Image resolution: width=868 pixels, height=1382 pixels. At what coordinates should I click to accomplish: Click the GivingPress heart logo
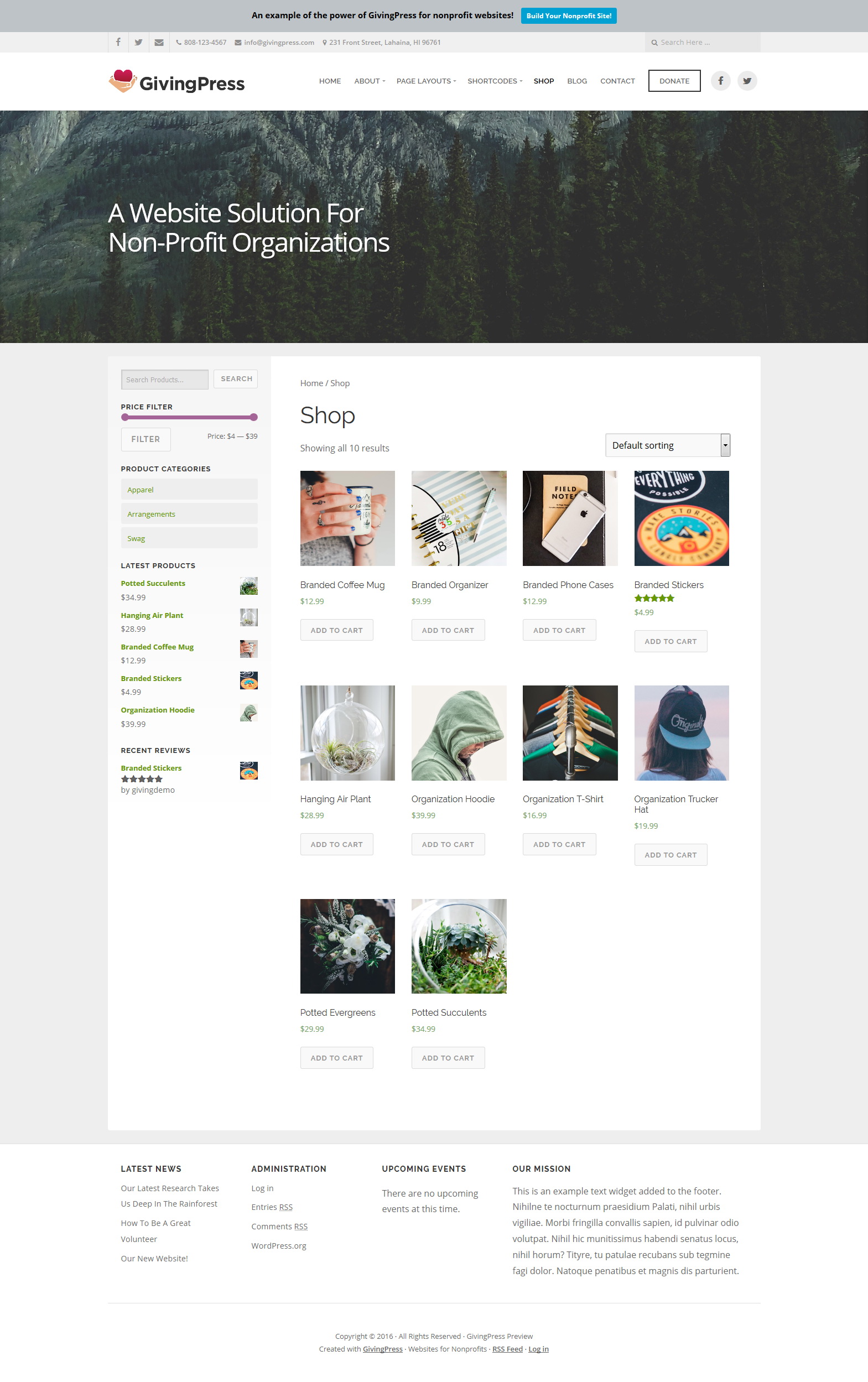click(x=122, y=81)
